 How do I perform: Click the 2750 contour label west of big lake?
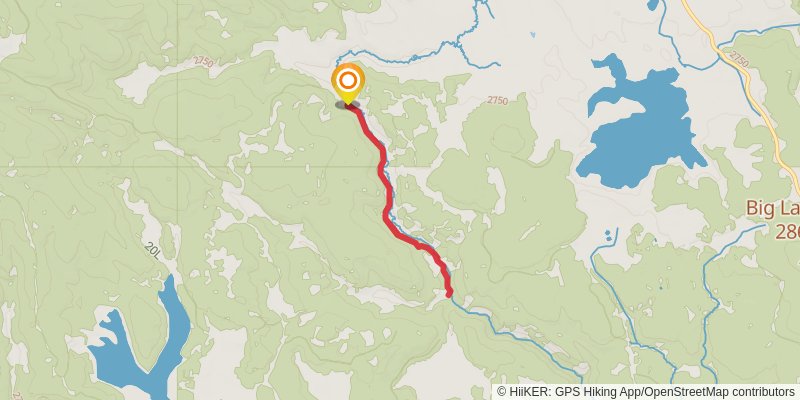tap(497, 101)
